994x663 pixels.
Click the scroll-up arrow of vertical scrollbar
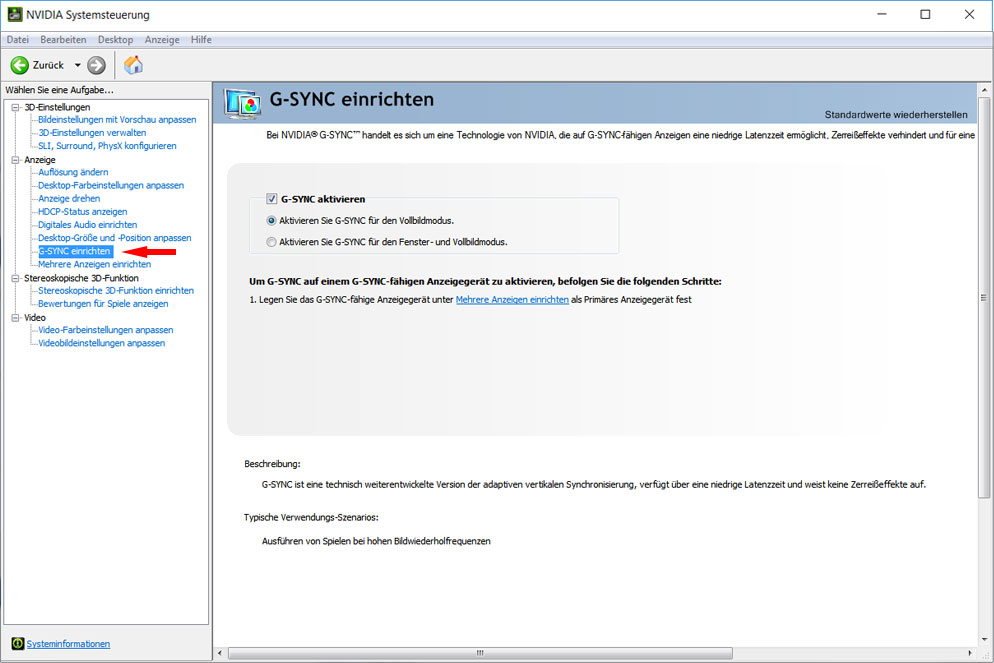click(984, 89)
